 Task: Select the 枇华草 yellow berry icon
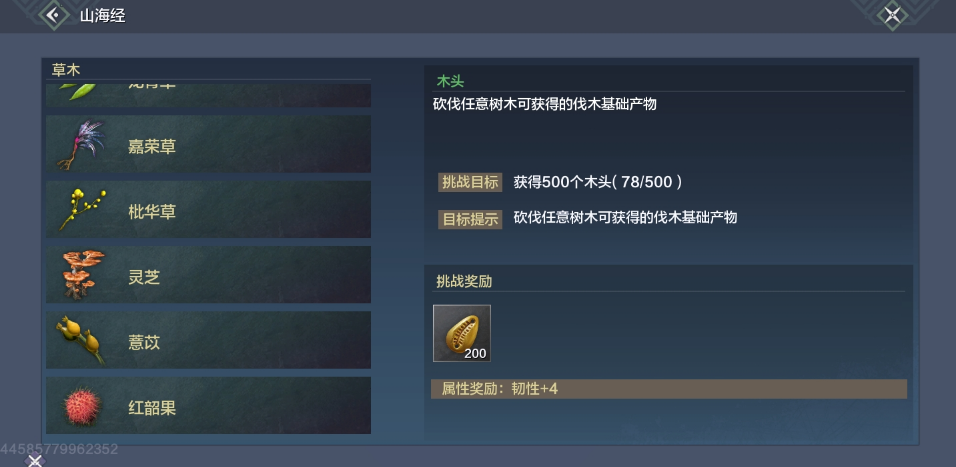click(82, 210)
